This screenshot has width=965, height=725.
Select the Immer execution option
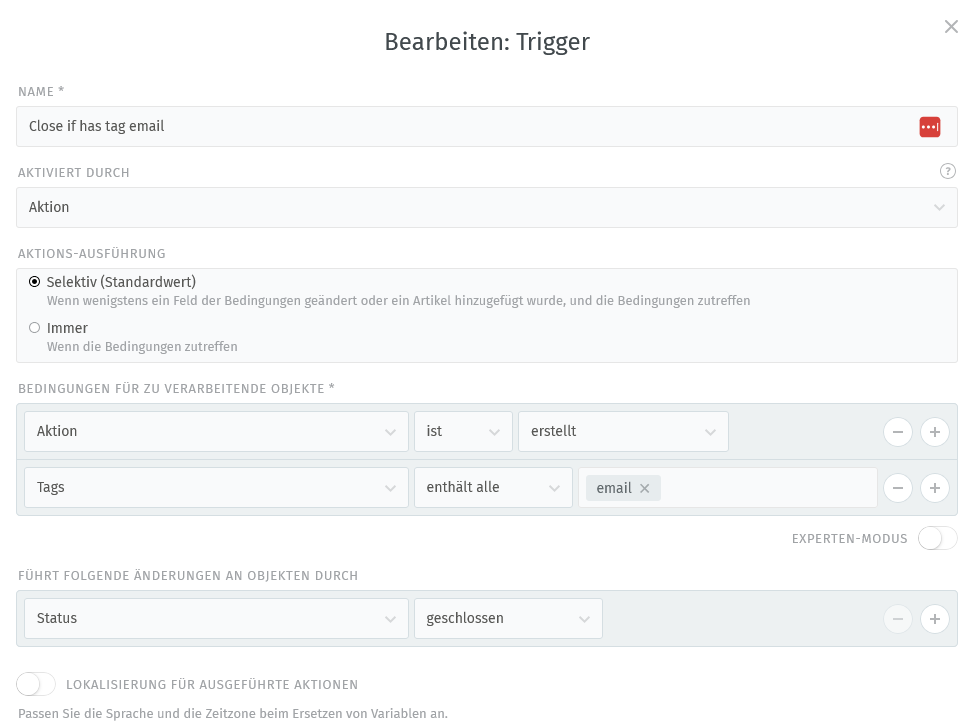coord(35,328)
